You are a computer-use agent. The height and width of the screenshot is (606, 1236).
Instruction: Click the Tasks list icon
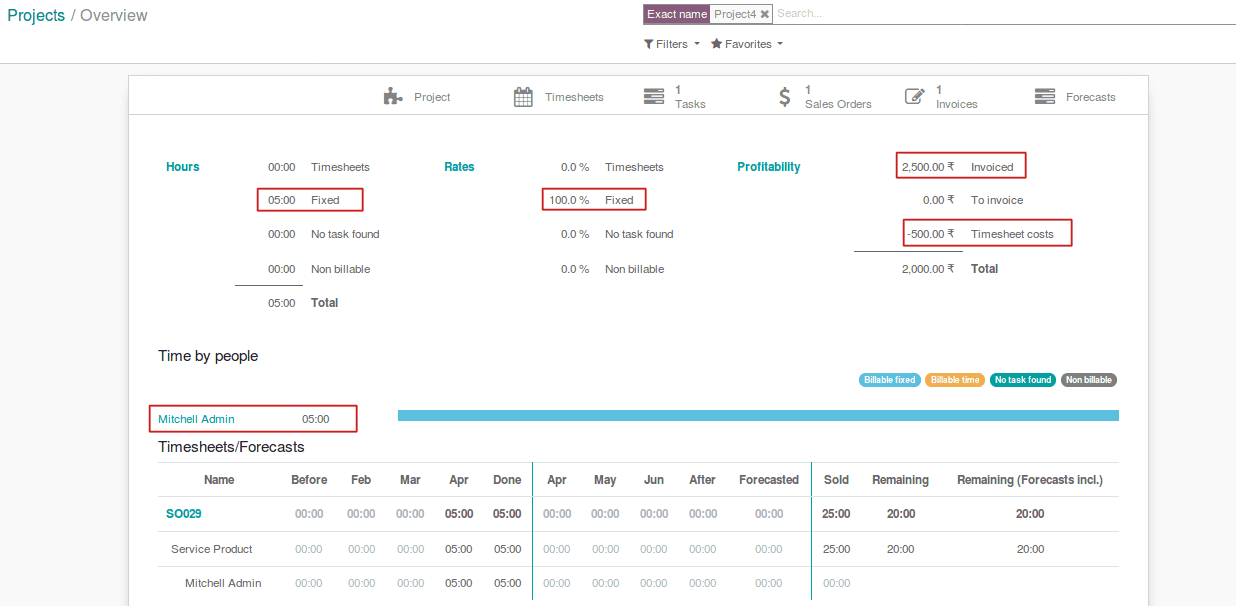point(654,97)
